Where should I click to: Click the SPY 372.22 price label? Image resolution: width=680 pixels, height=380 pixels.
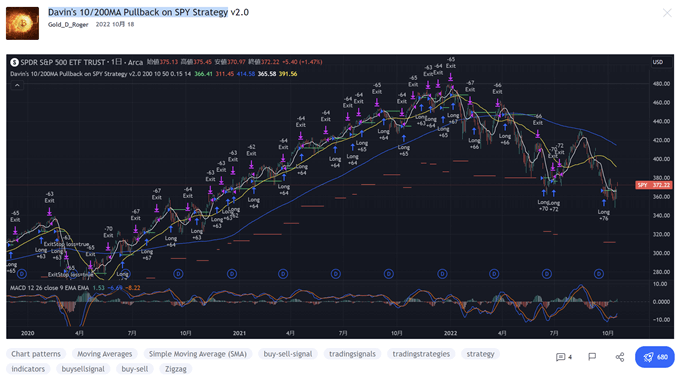(654, 185)
